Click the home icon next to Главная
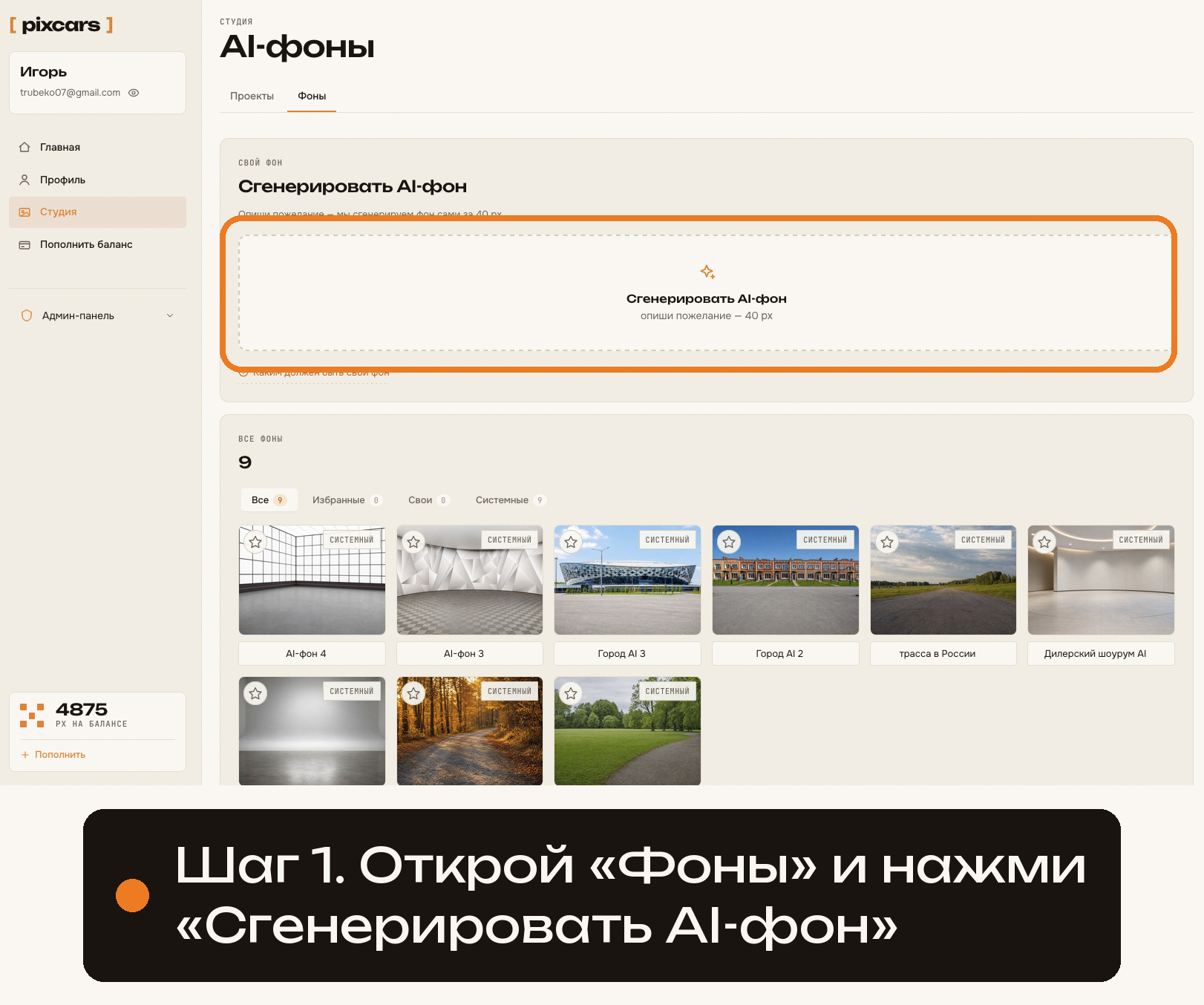Screen dimensions: 1204x1005 coord(24,147)
